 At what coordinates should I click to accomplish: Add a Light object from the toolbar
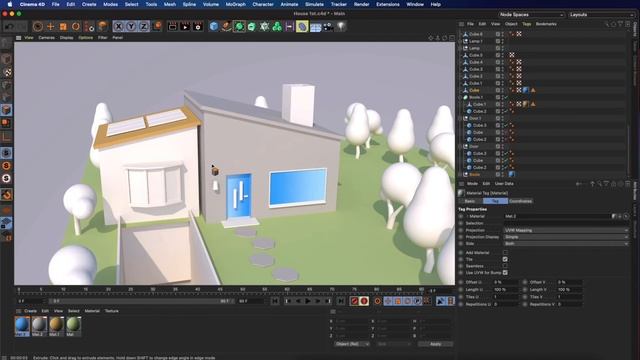(341, 27)
